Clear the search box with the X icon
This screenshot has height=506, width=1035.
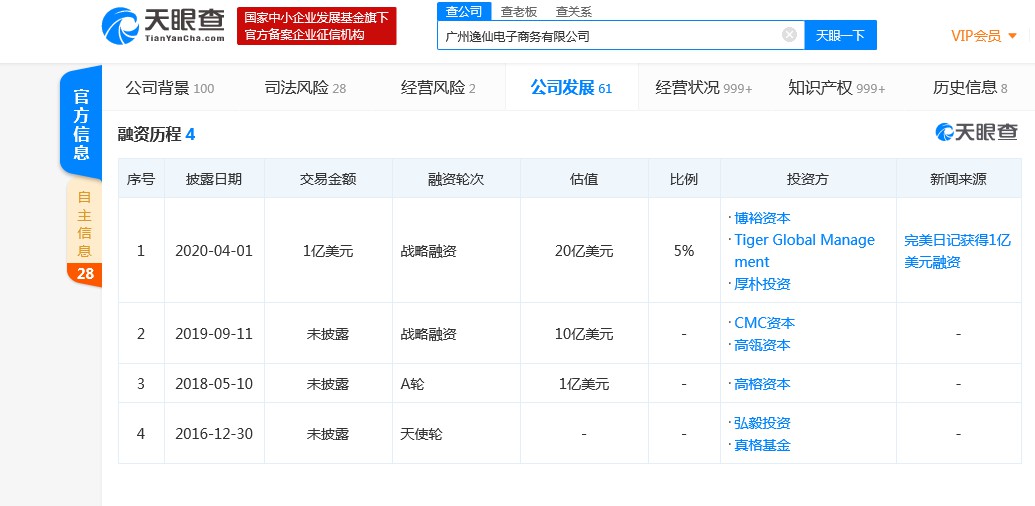tap(789, 35)
